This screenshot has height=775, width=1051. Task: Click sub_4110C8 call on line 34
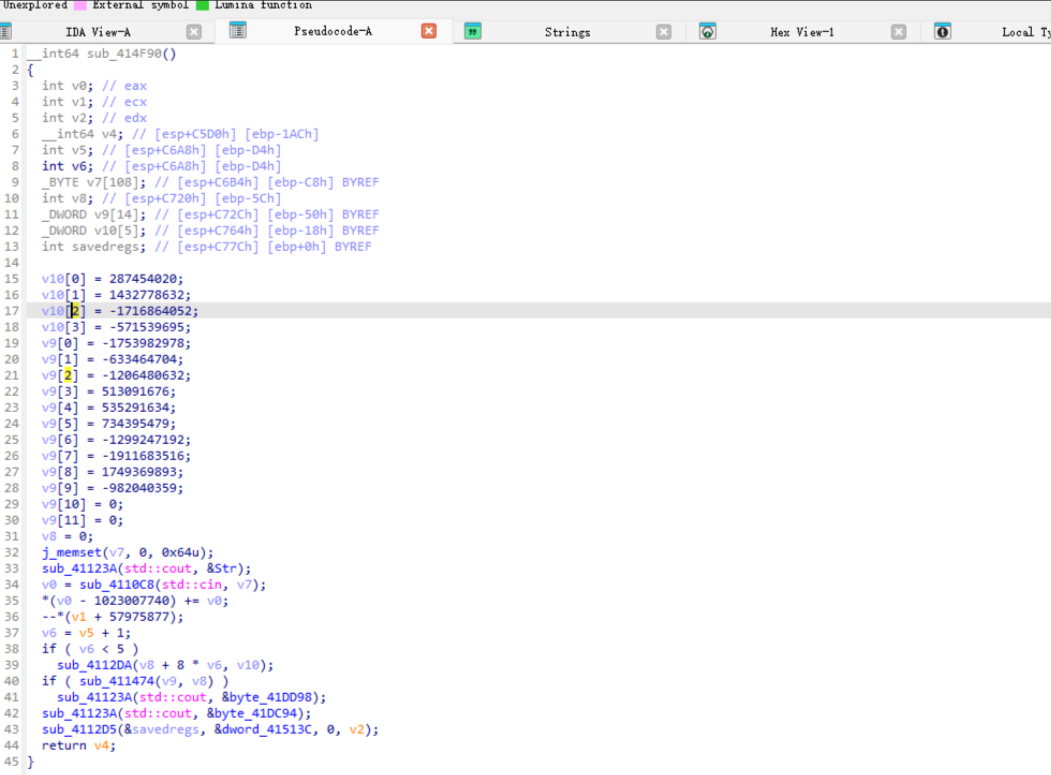[x=117, y=585]
